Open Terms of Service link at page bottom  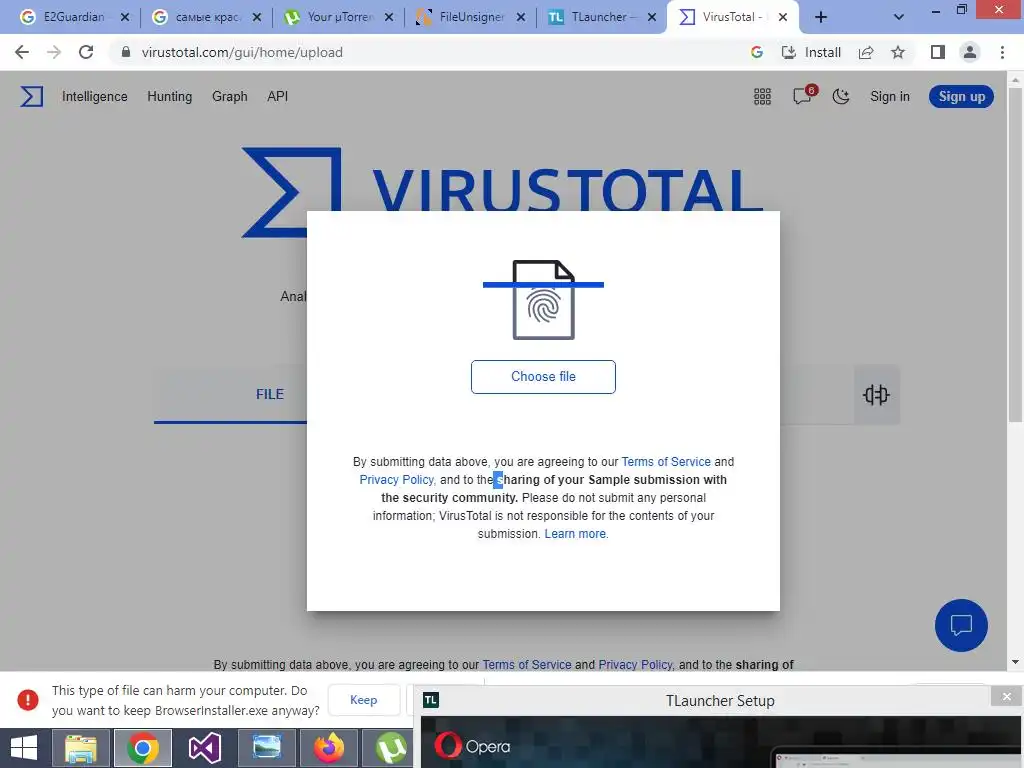pyautogui.click(x=526, y=664)
